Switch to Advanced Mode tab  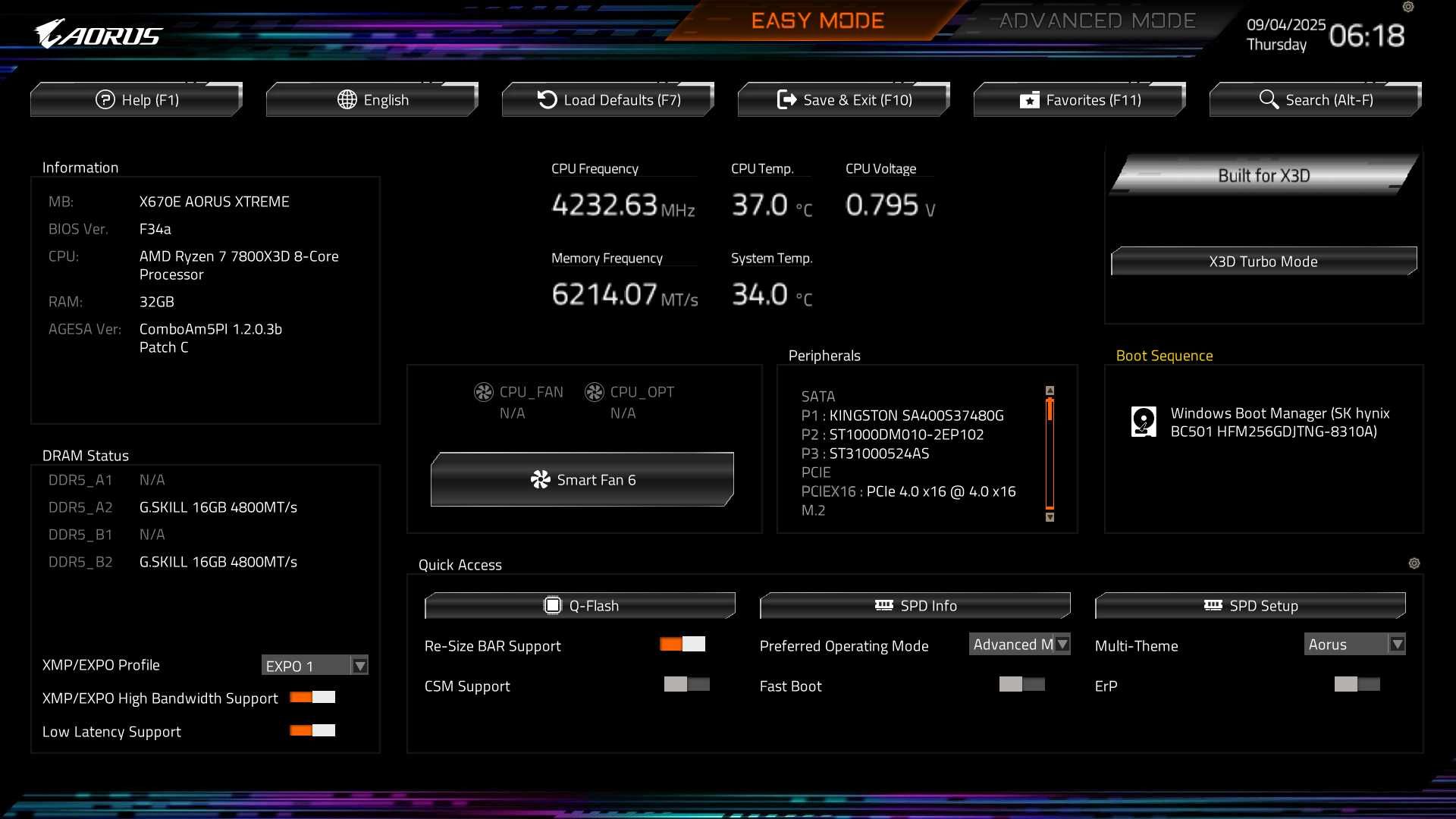[x=1097, y=20]
